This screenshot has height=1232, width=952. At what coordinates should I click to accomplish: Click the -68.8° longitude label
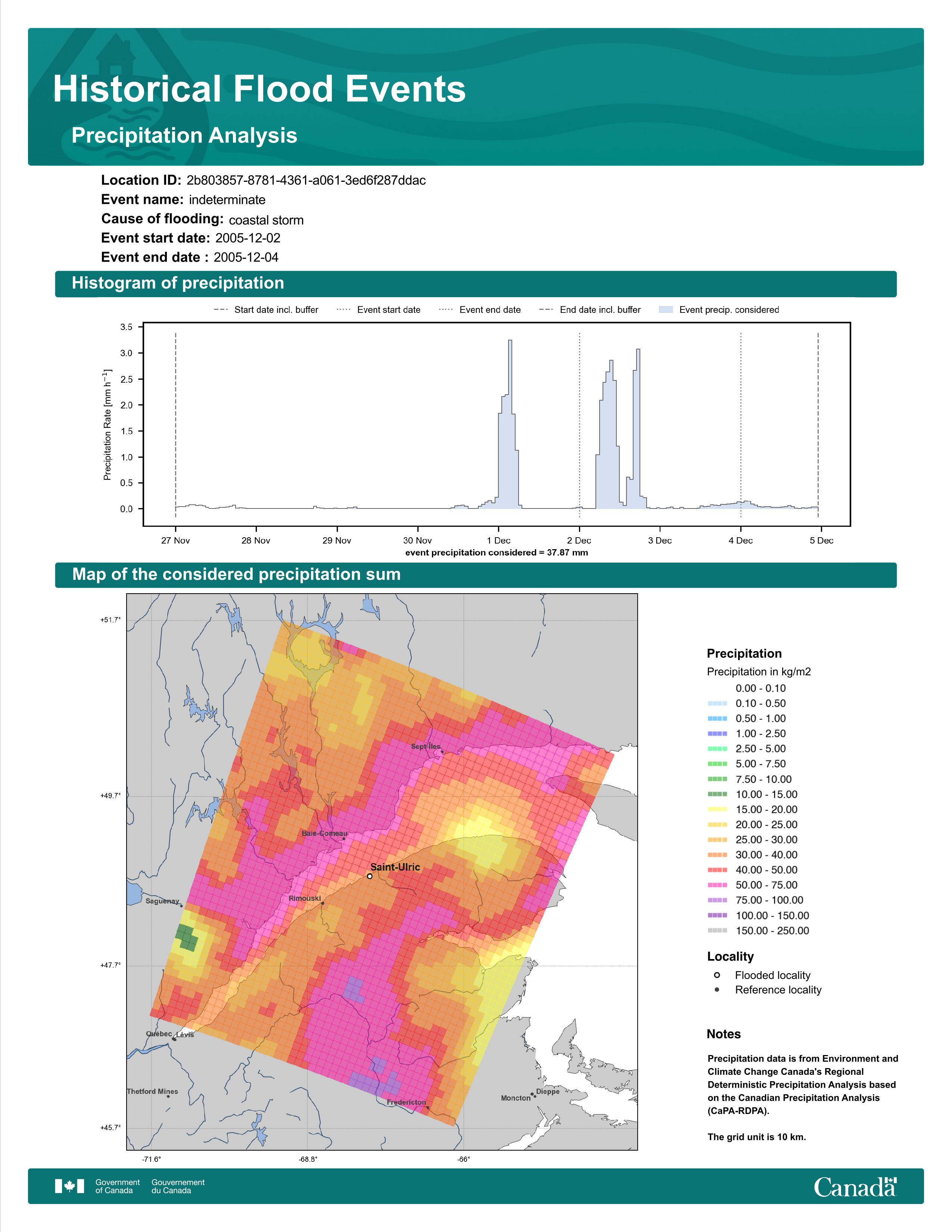[308, 1159]
